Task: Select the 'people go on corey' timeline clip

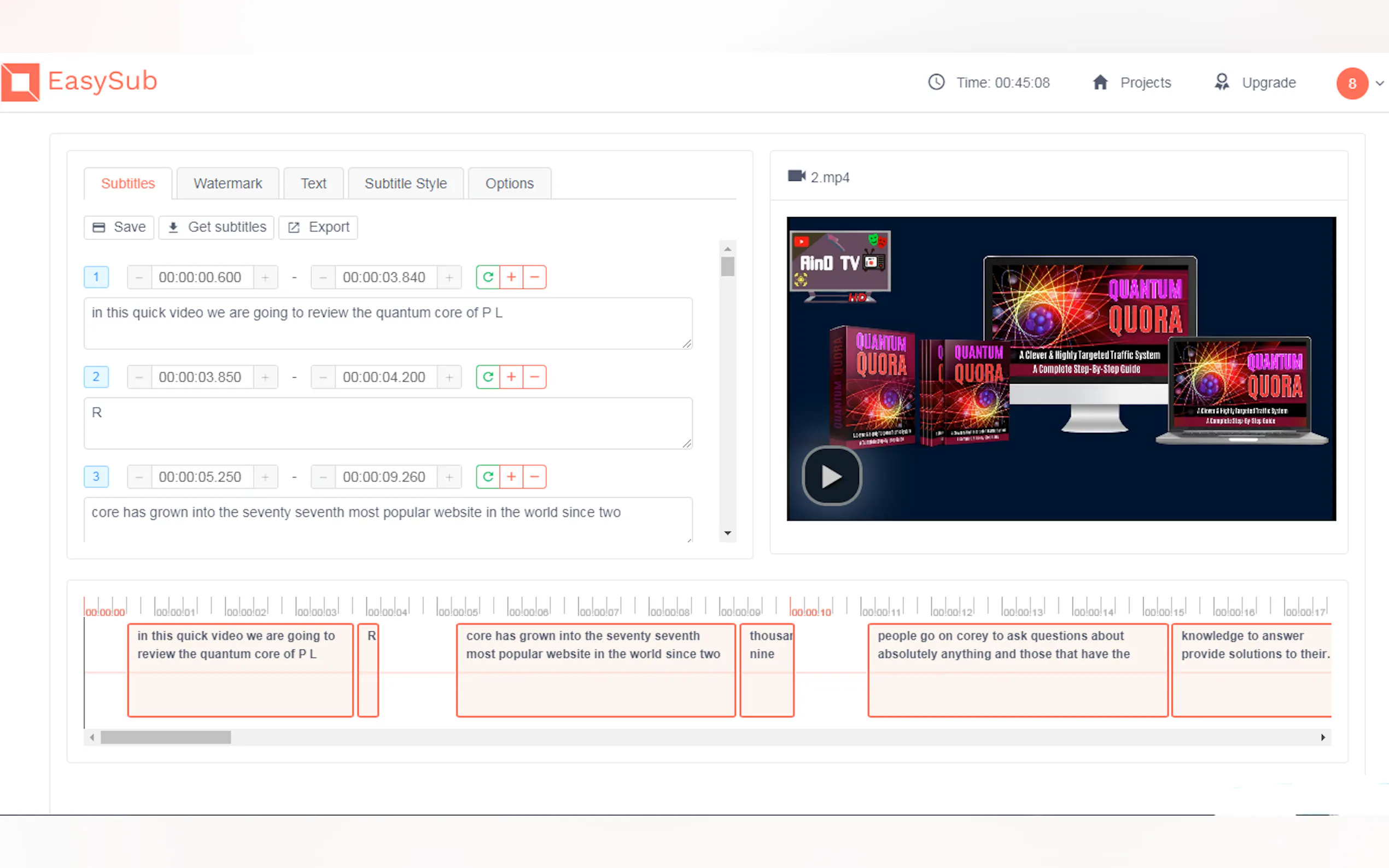Action: [1017, 670]
